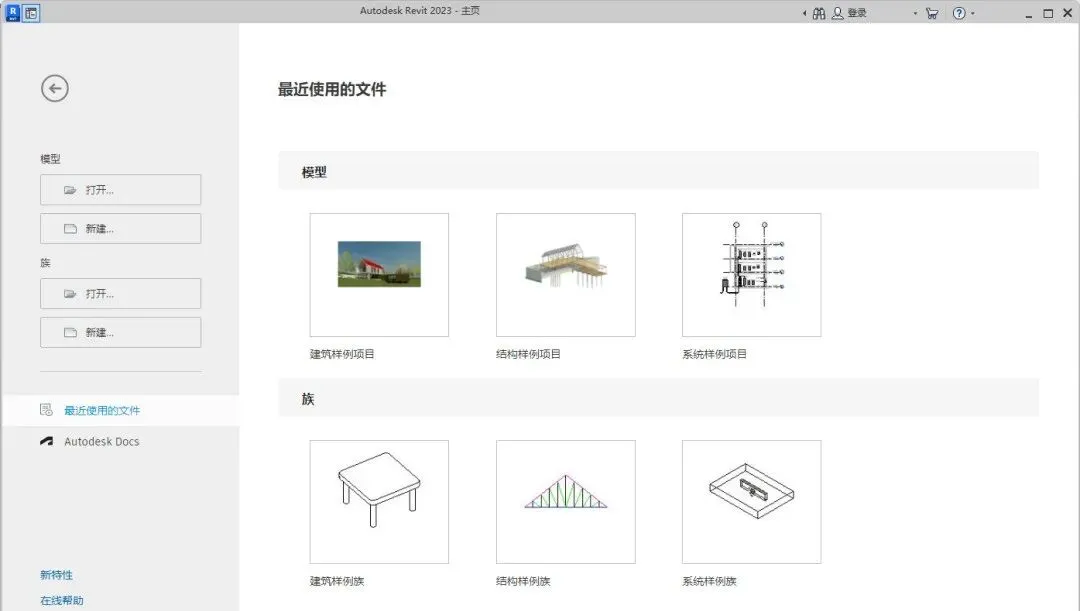This screenshot has width=1080, height=611.
Task: Open the 新特性 link
Action: click(56, 574)
